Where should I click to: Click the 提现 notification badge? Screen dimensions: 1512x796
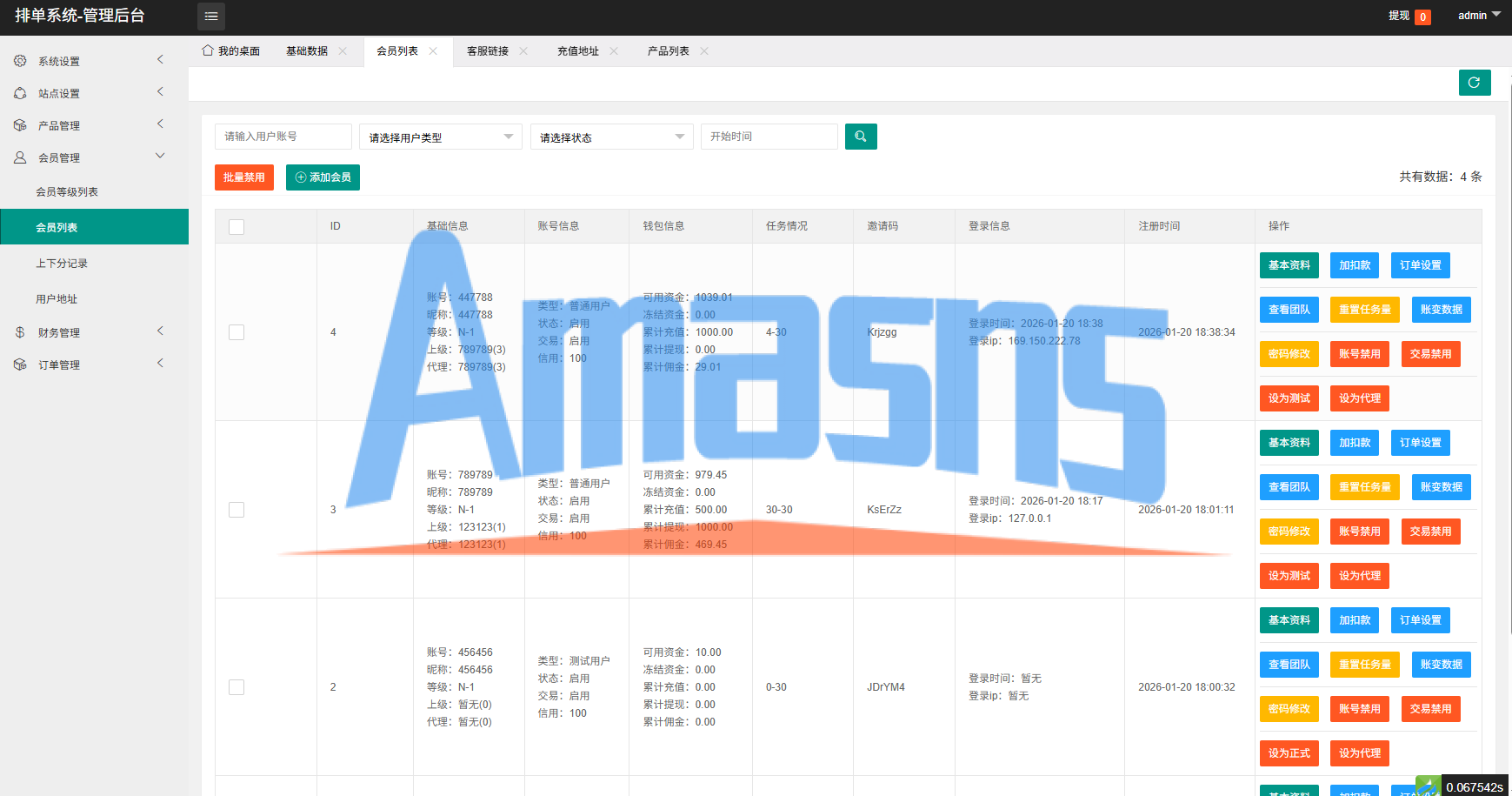(1422, 17)
